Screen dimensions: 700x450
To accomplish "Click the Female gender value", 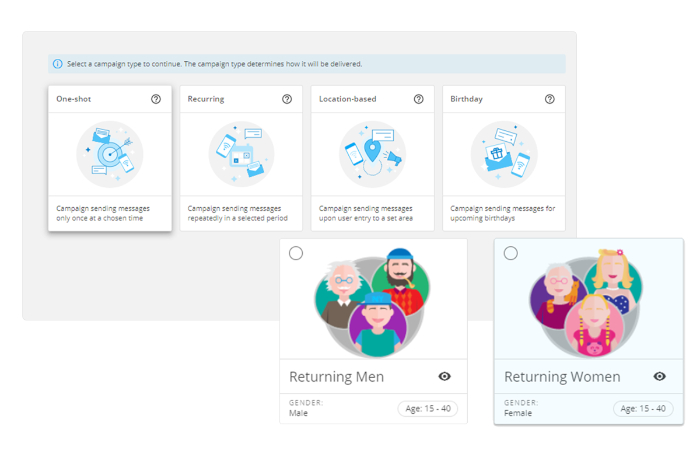I will click(x=518, y=413).
